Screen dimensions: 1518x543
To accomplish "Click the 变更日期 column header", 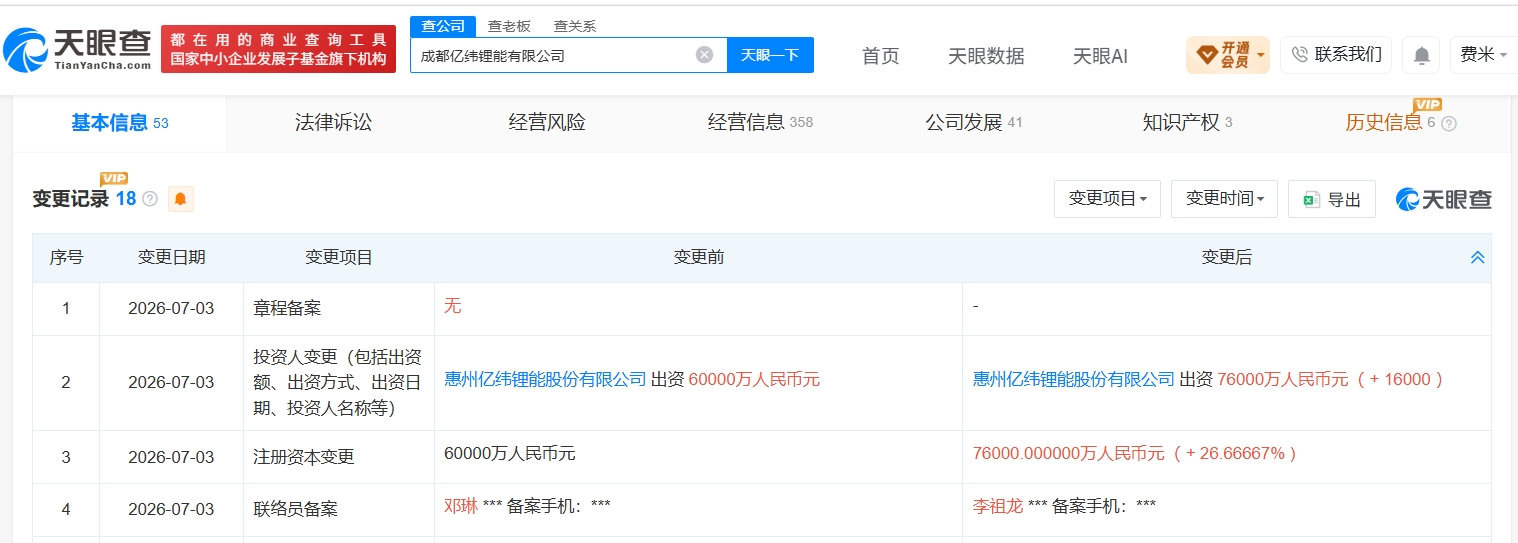I will coord(171,258).
